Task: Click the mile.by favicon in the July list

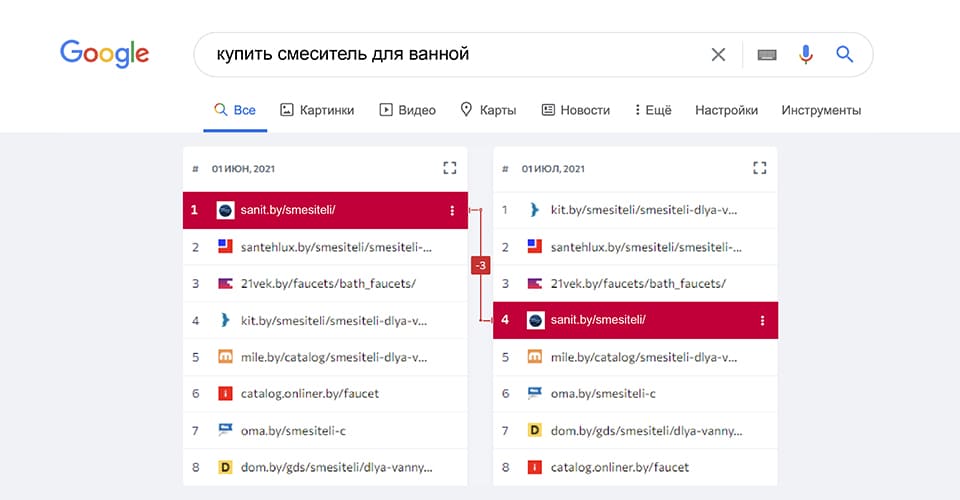Action: tap(534, 357)
